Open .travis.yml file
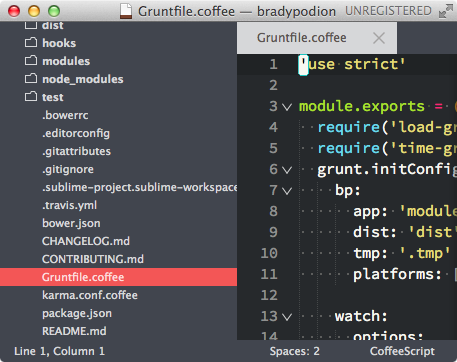The height and width of the screenshot is (362, 457). click(x=70, y=205)
